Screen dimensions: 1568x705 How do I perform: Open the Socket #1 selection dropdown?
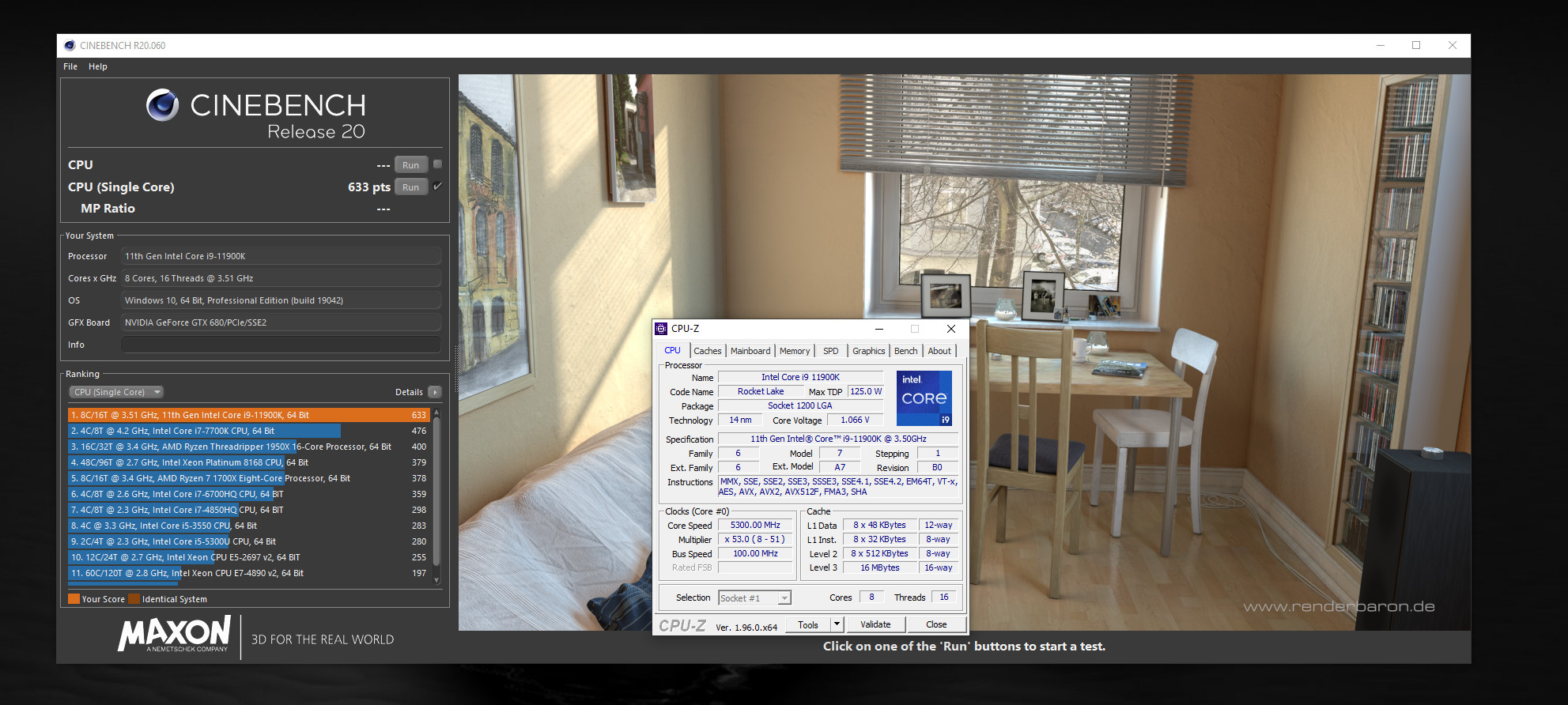coord(754,598)
